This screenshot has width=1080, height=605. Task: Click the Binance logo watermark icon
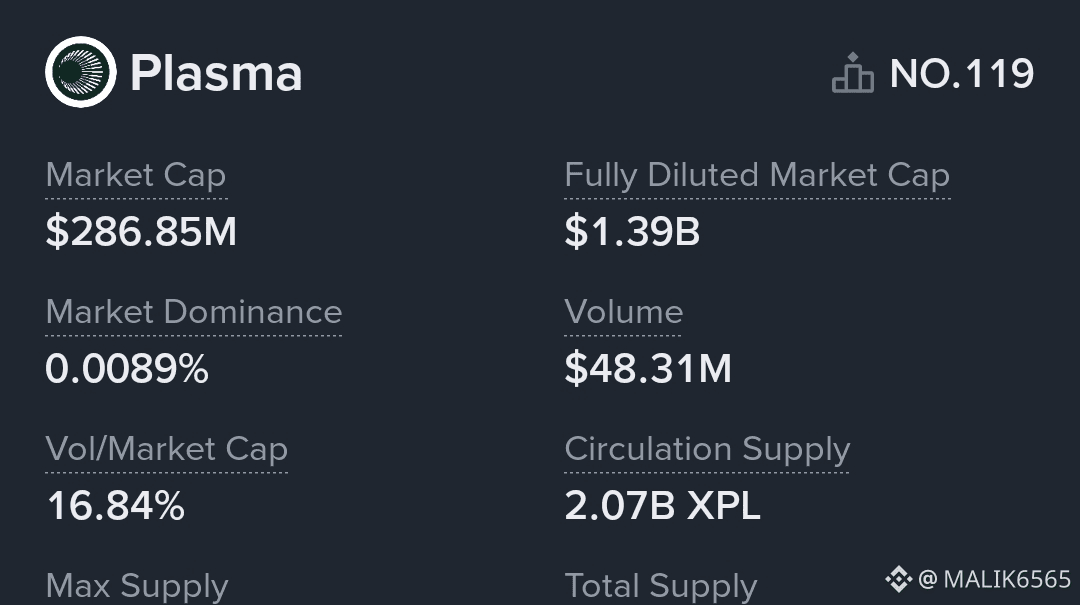(898, 579)
